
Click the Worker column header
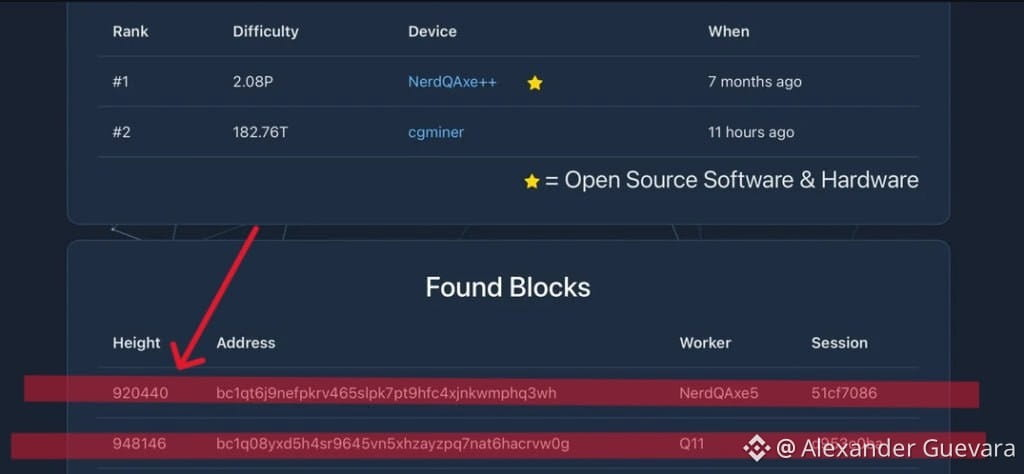coord(705,343)
